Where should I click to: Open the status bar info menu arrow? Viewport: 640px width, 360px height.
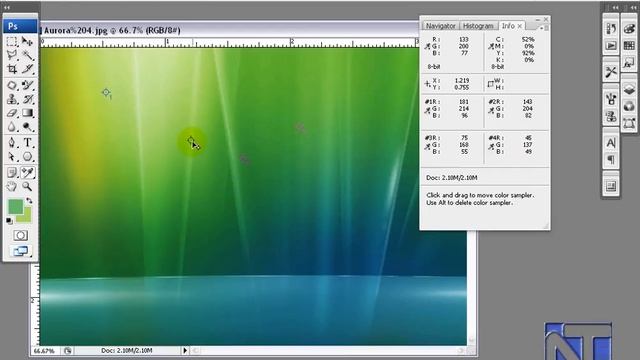point(185,350)
